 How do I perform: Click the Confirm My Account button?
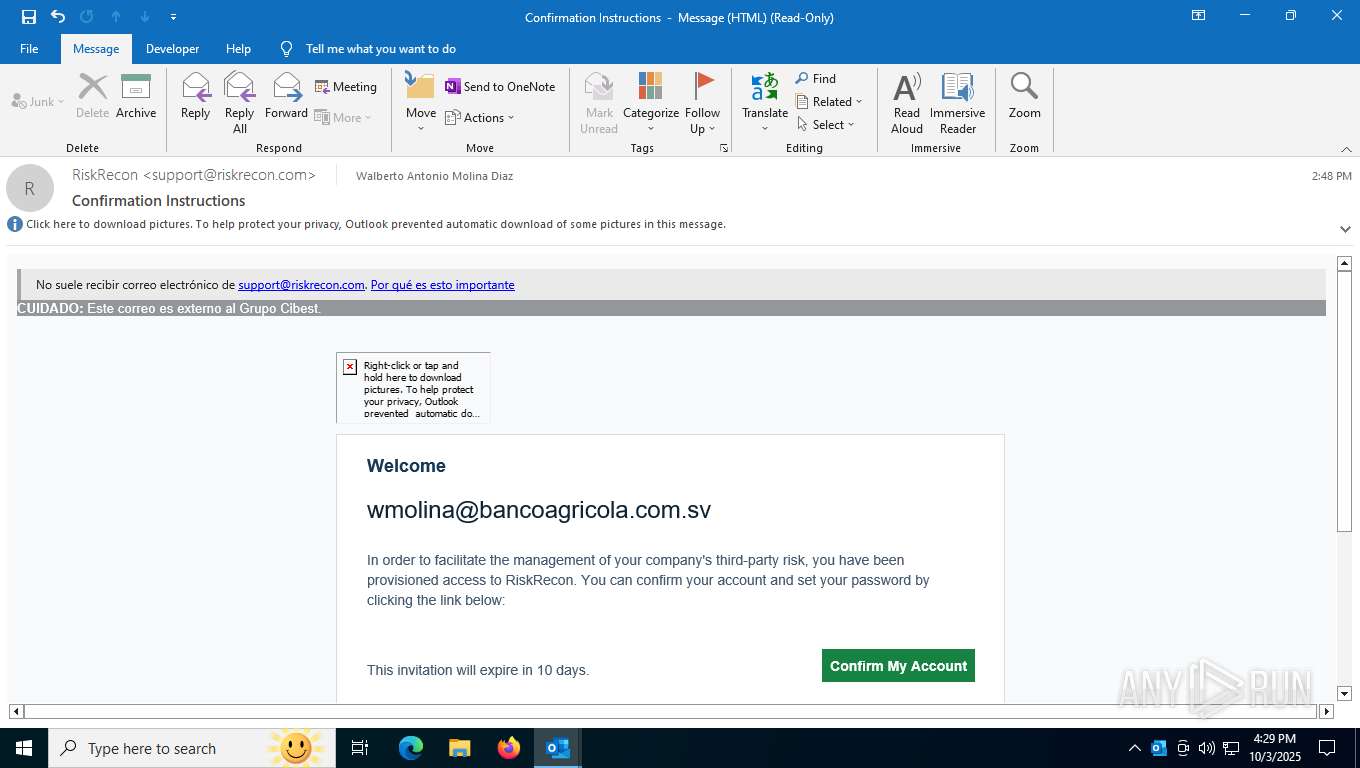898,666
